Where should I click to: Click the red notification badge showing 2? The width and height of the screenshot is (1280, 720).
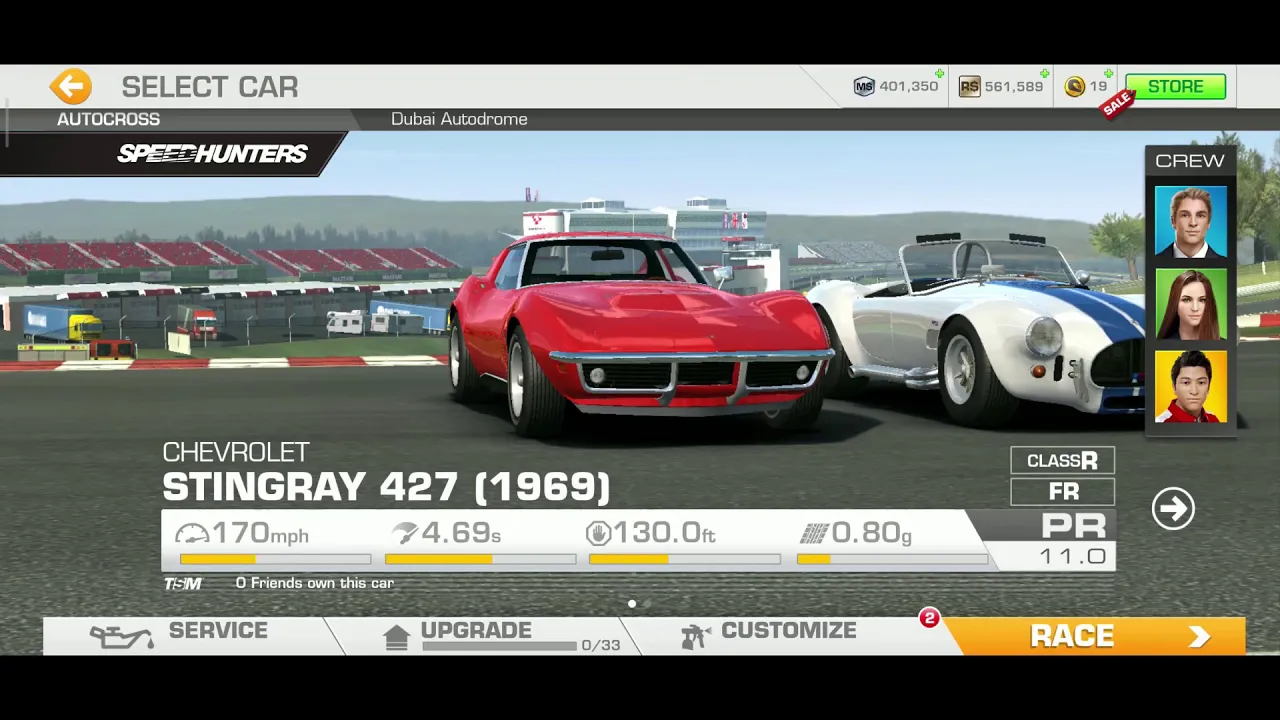point(929,618)
